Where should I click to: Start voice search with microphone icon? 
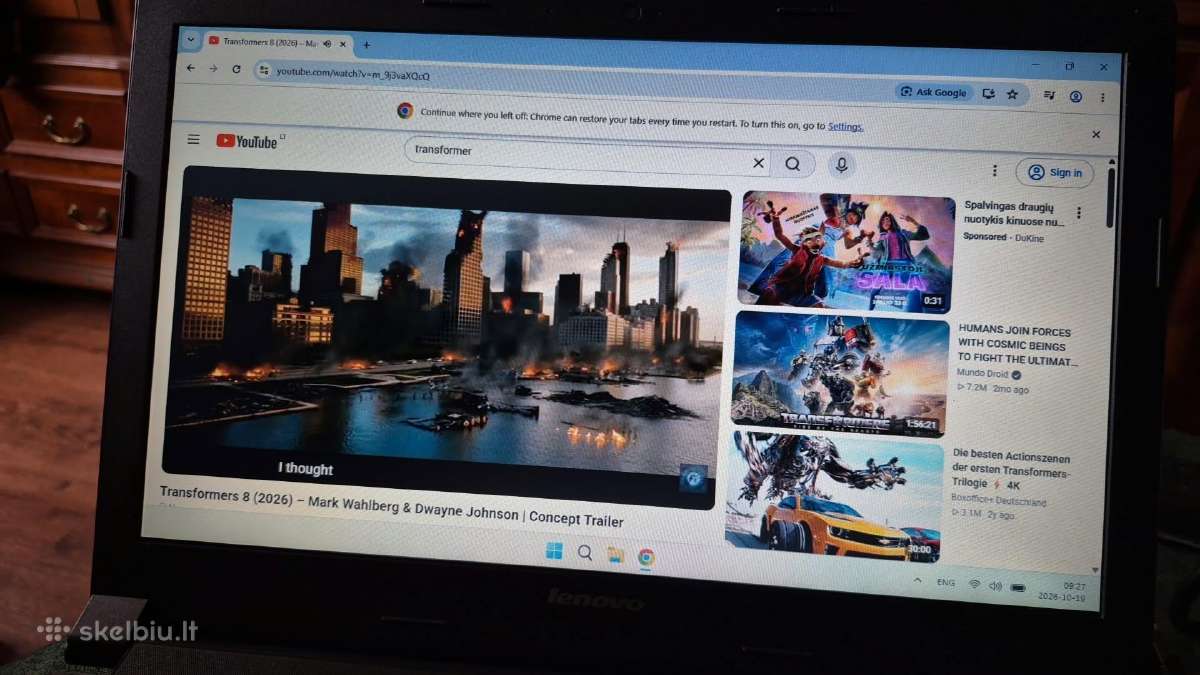(841, 165)
